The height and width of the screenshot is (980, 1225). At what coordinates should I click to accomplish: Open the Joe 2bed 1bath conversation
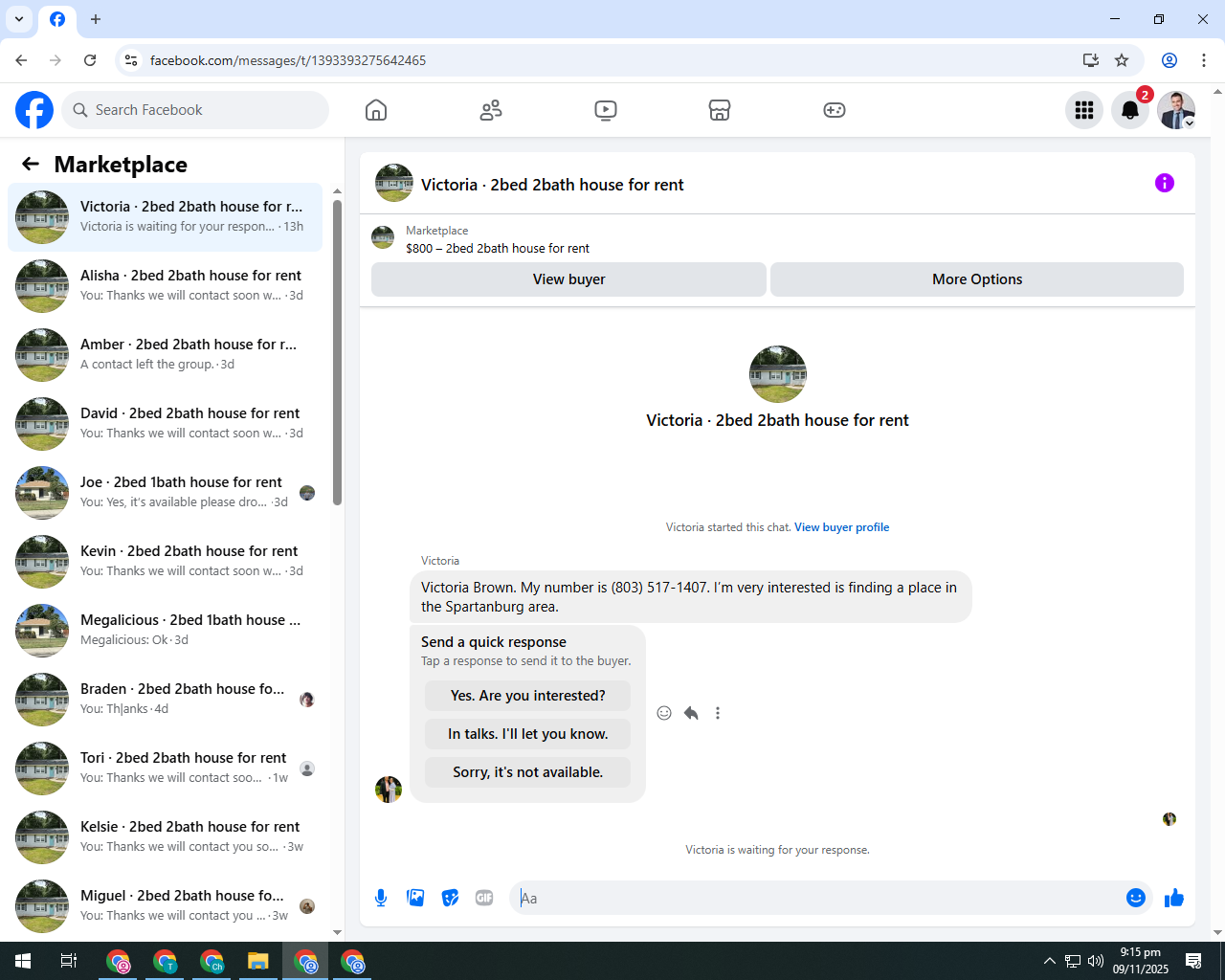165,493
